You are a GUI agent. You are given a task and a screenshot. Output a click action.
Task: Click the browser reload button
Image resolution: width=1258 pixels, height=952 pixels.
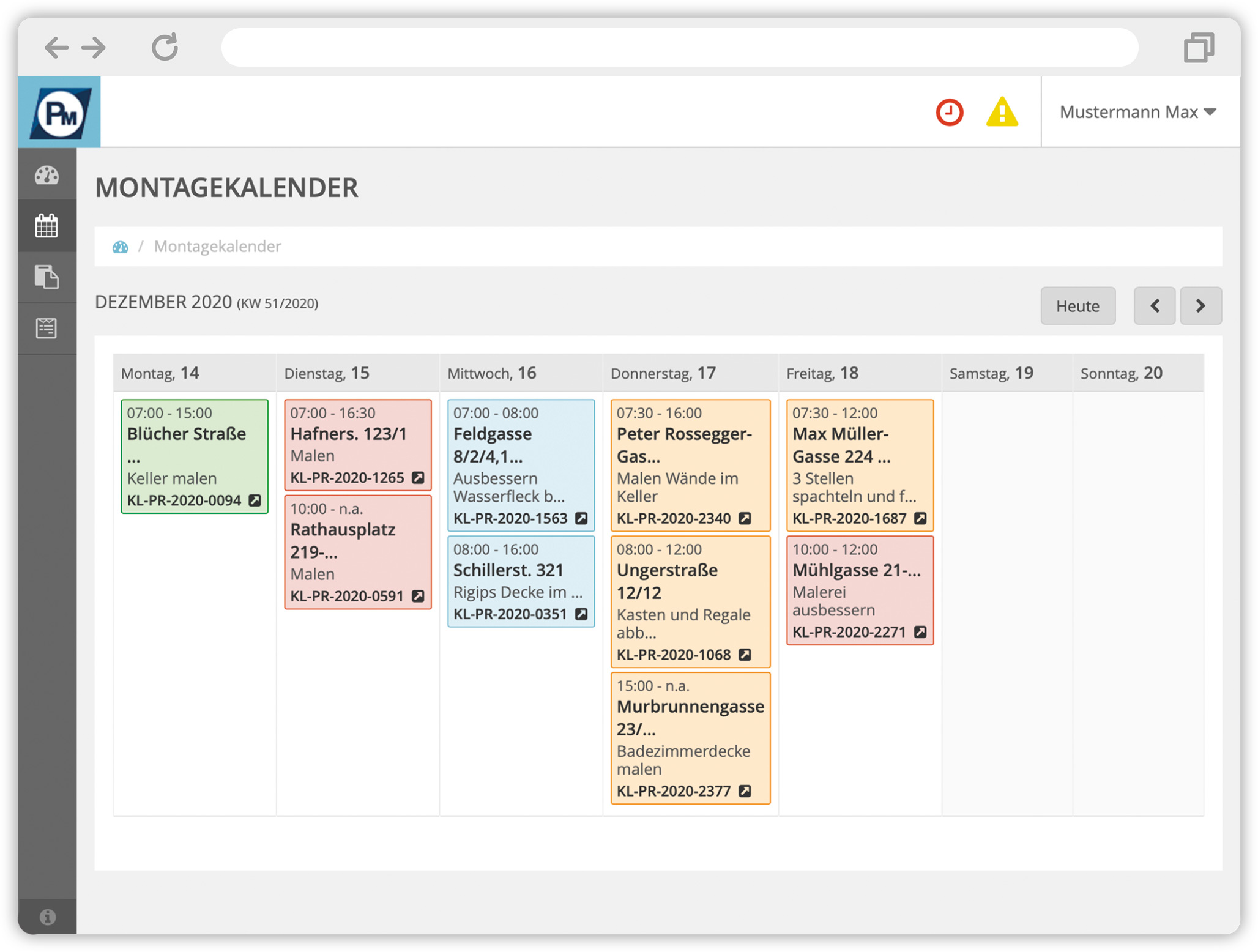click(165, 47)
